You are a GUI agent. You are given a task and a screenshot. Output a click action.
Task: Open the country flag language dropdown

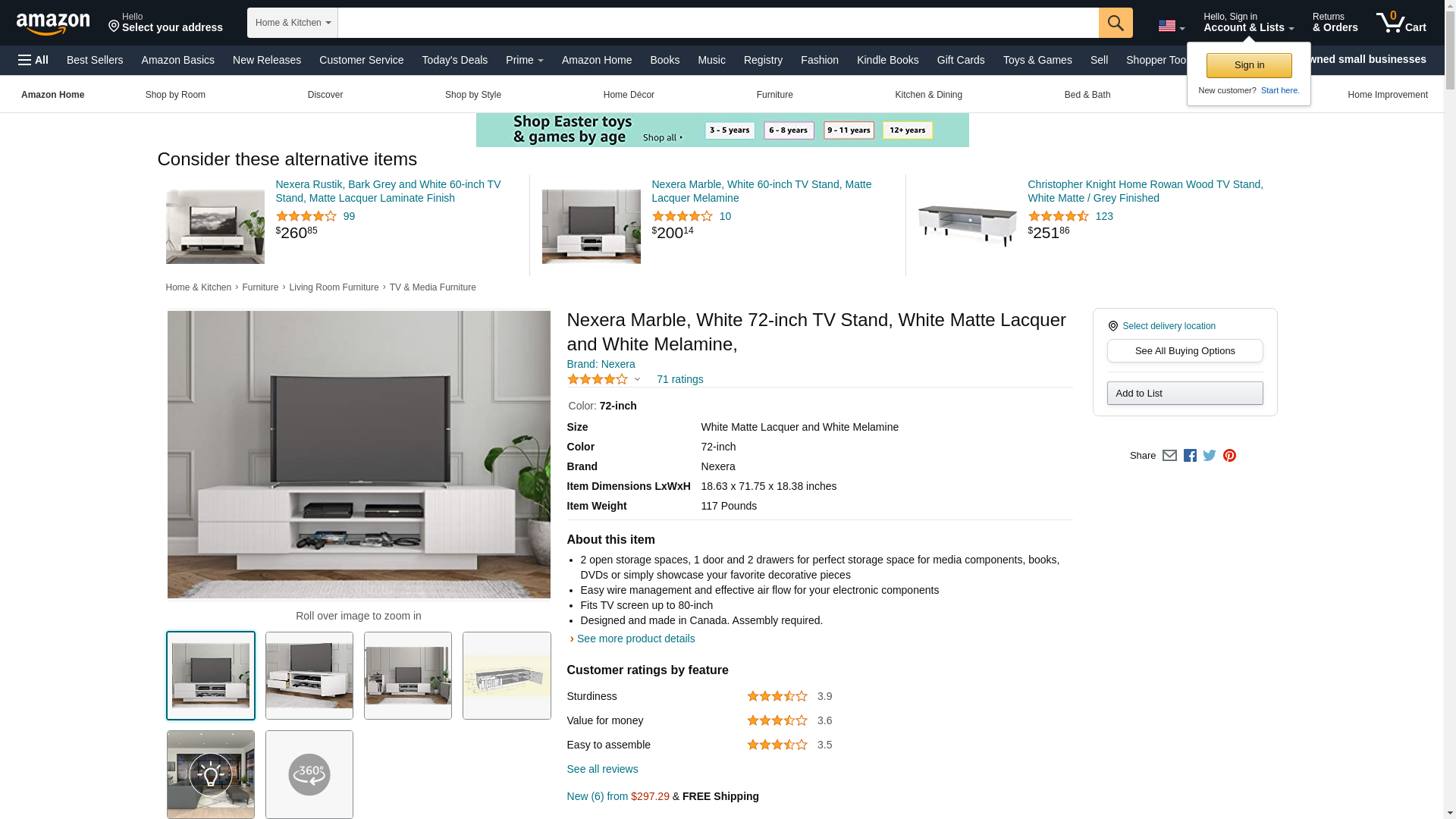pos(1171,27)
